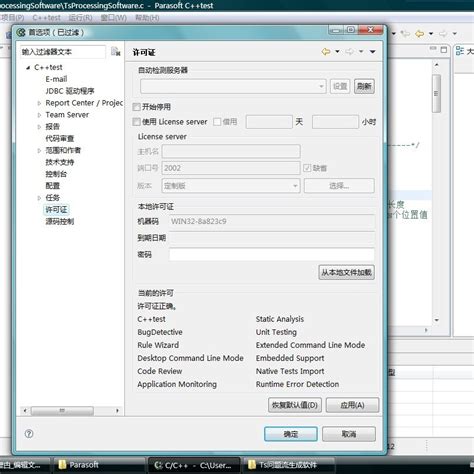Screen dimensions: 474x474
Task: Open the Ts taskbar folder window
Action: (289, 465)
